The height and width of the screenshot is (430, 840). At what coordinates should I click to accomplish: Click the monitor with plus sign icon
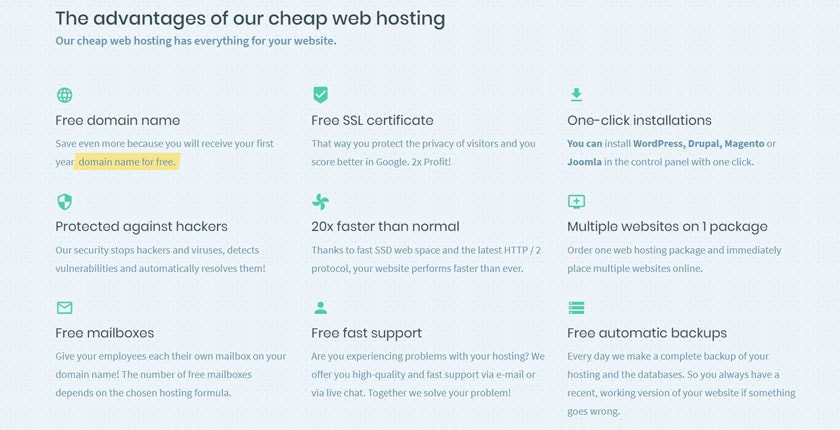click(576, 201)
